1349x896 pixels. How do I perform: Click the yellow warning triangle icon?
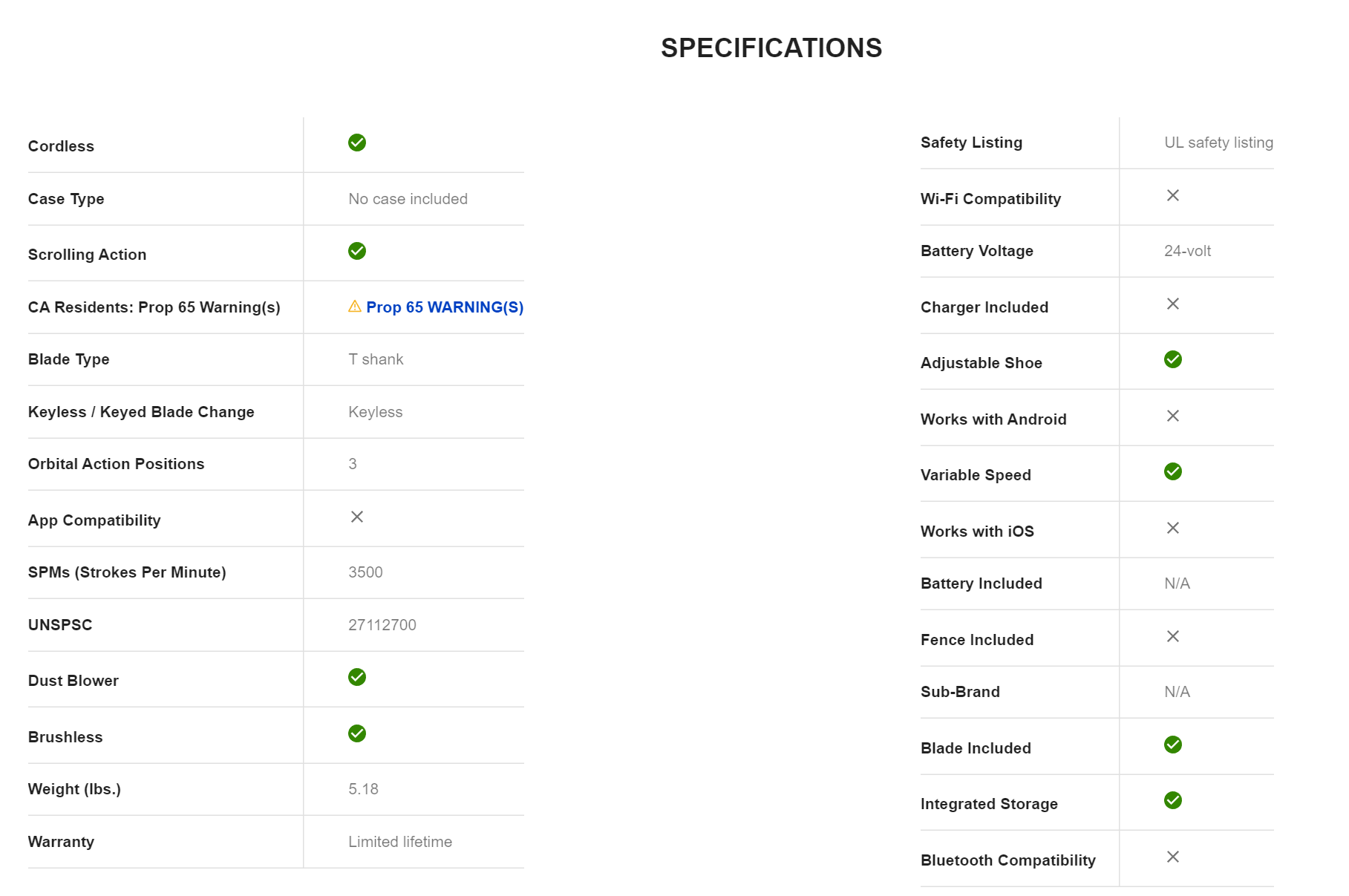pyautogui.click(x=355, y=307)
